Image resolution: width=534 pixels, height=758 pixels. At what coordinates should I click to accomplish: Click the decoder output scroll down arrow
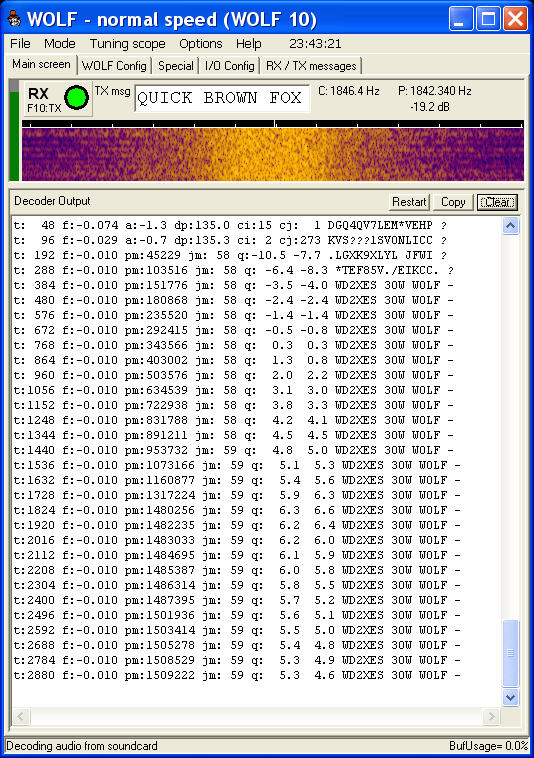point(511,697)
